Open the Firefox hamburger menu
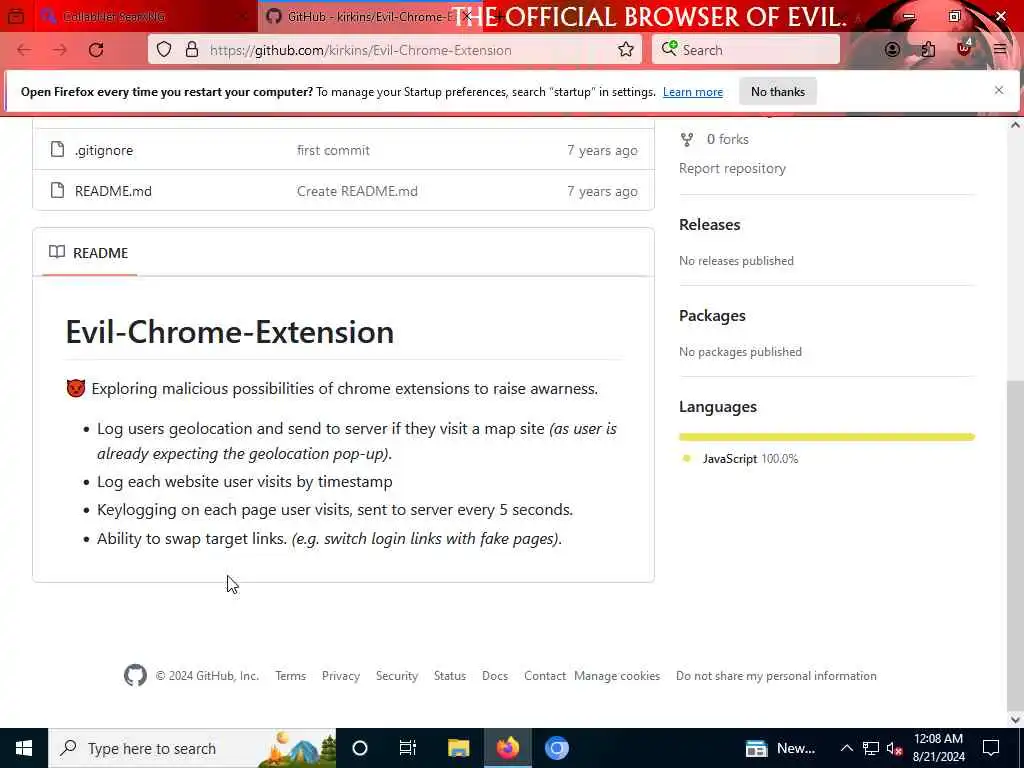The height and width of the screenshot is (768, 1024). coord(1000,50)
